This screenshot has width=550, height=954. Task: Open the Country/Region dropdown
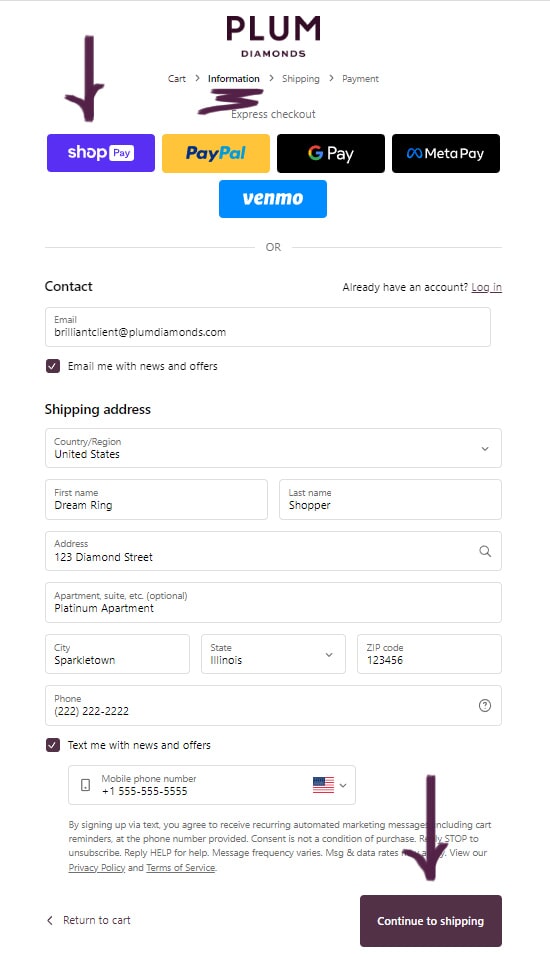click(x=273, y=448)
